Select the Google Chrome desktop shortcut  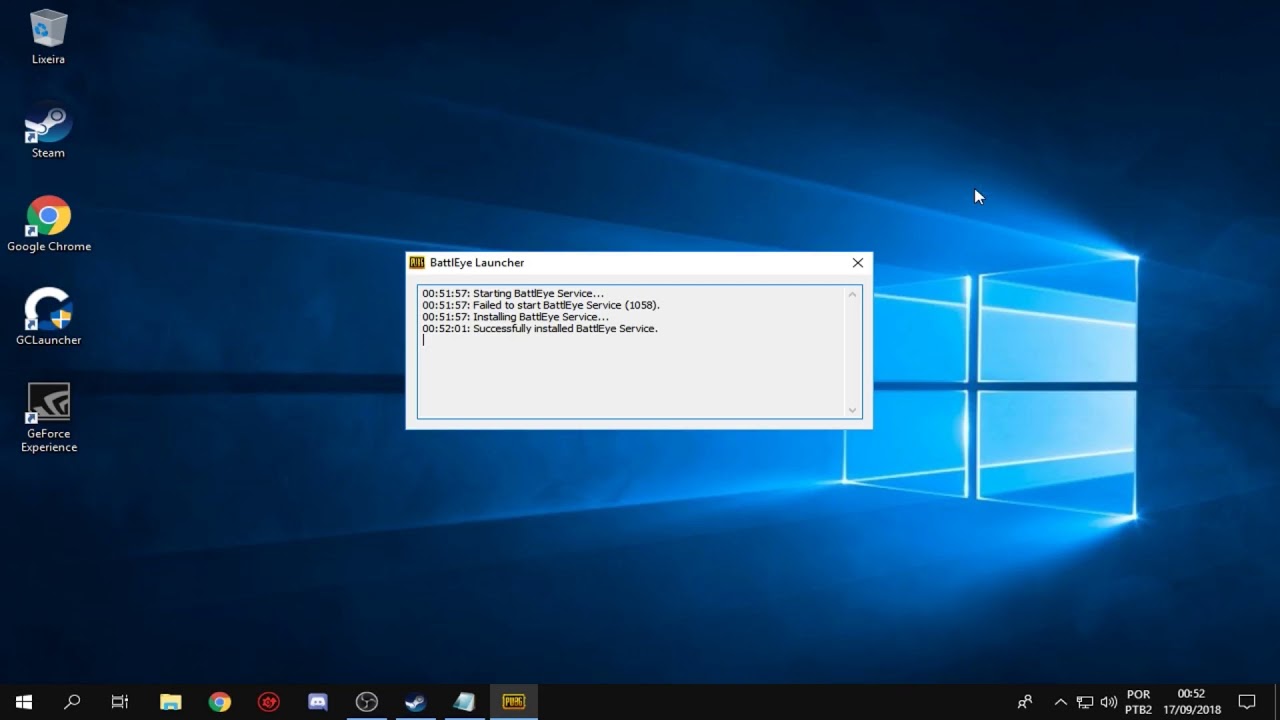click(48, 224)
